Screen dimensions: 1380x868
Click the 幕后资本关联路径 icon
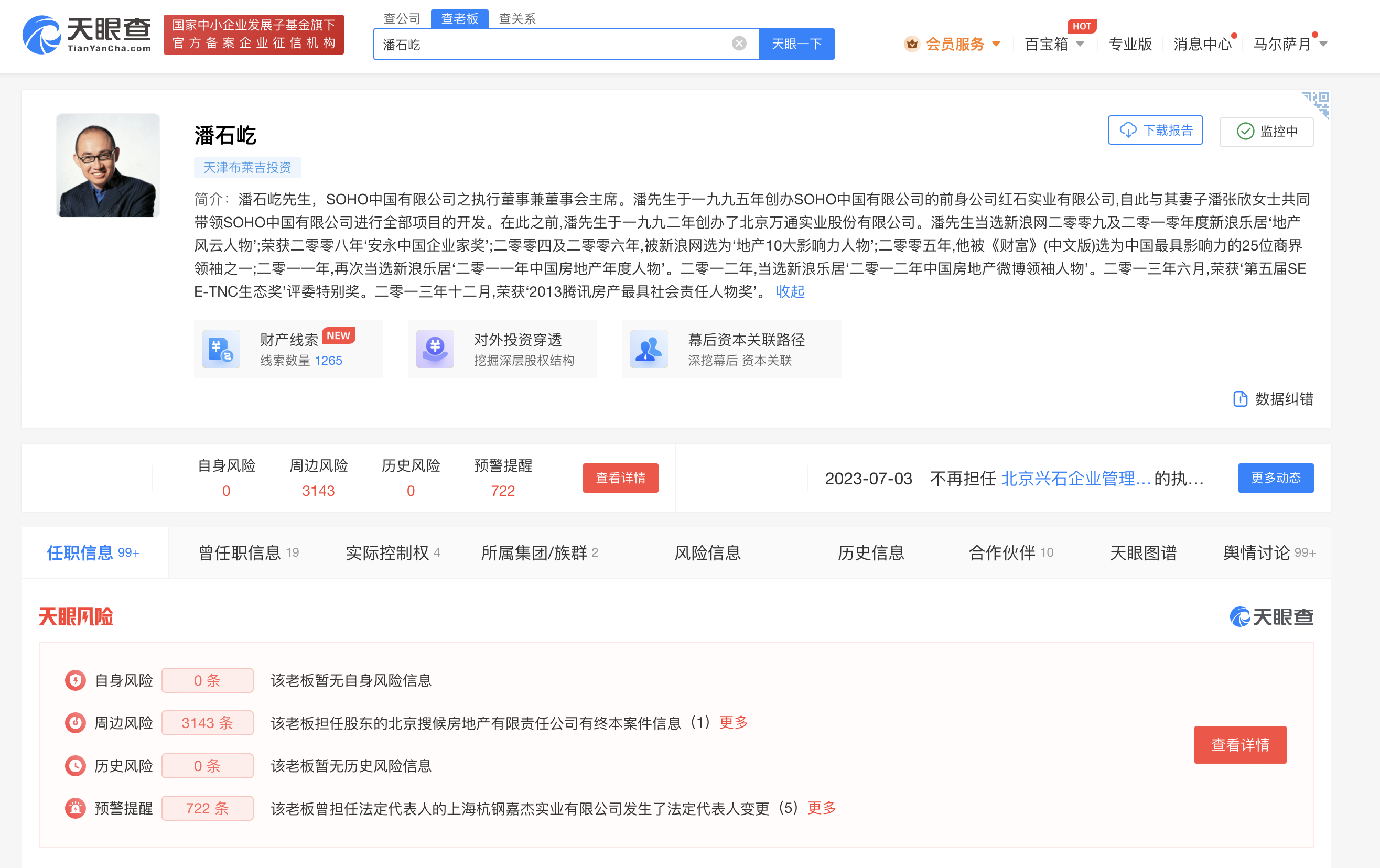click(x=649, y=349)
